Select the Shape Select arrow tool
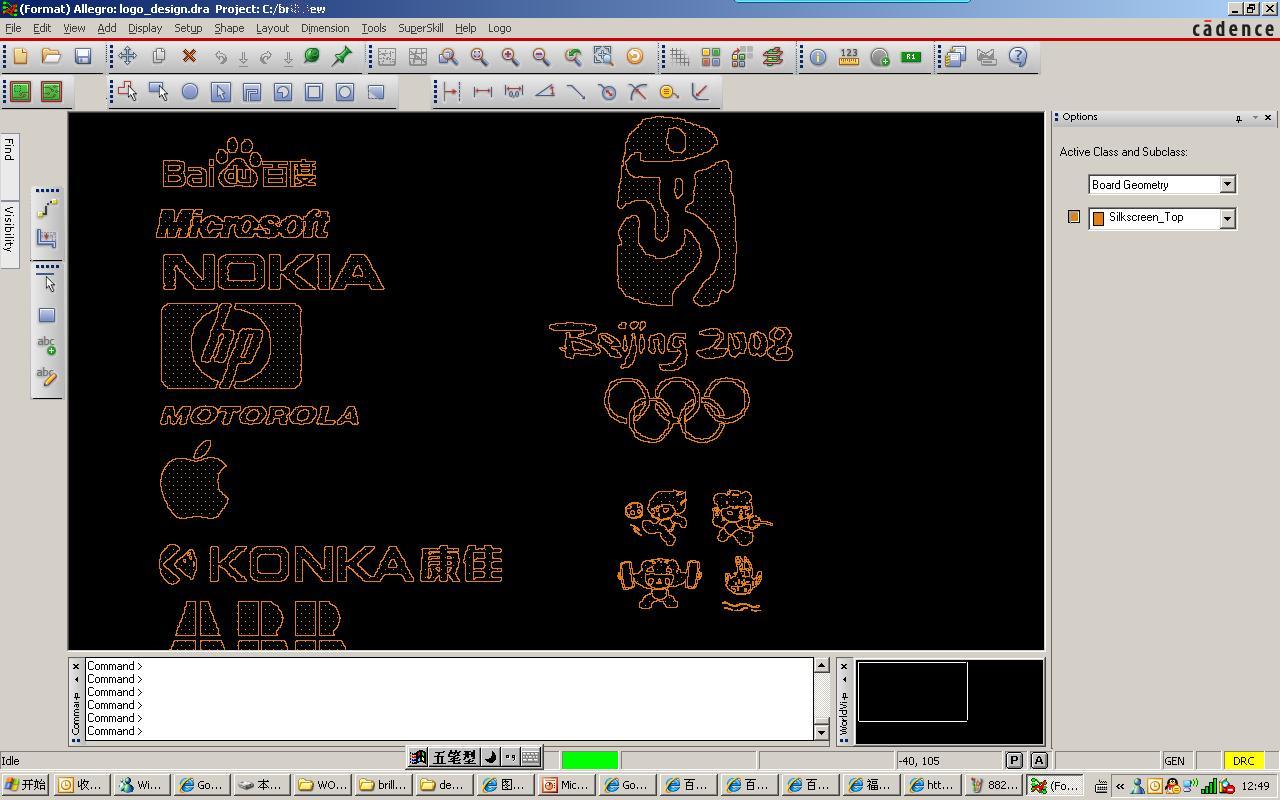 220,92
